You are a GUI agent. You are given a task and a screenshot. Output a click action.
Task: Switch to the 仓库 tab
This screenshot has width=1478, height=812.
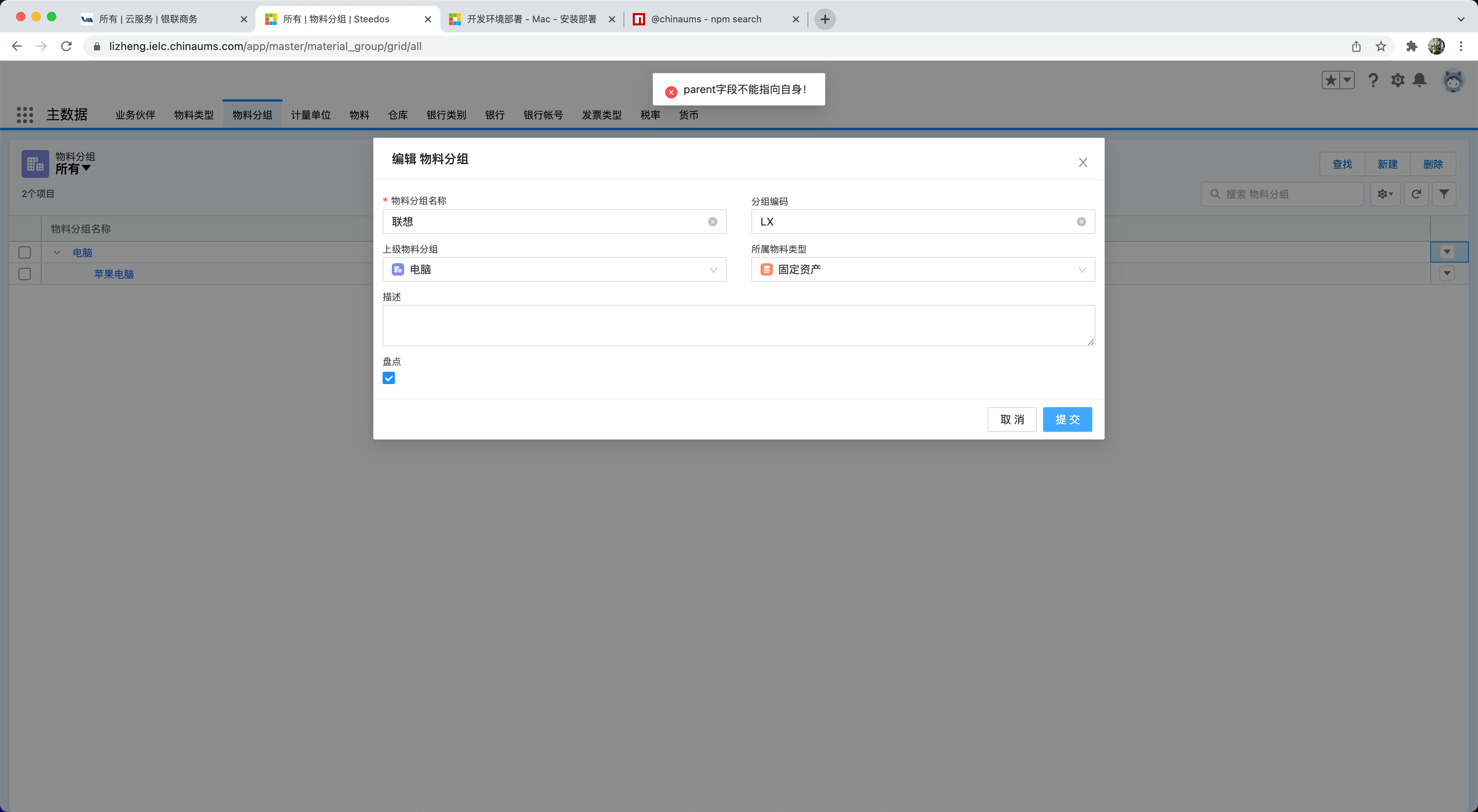point(398,115)
